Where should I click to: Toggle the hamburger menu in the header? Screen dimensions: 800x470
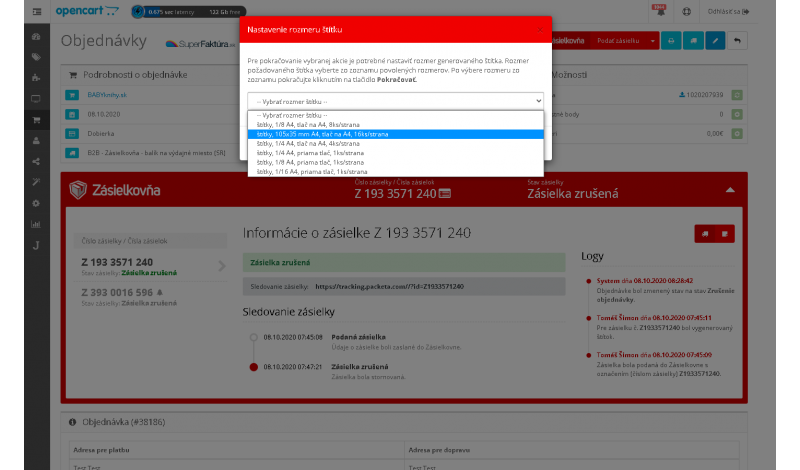(37, 11)
